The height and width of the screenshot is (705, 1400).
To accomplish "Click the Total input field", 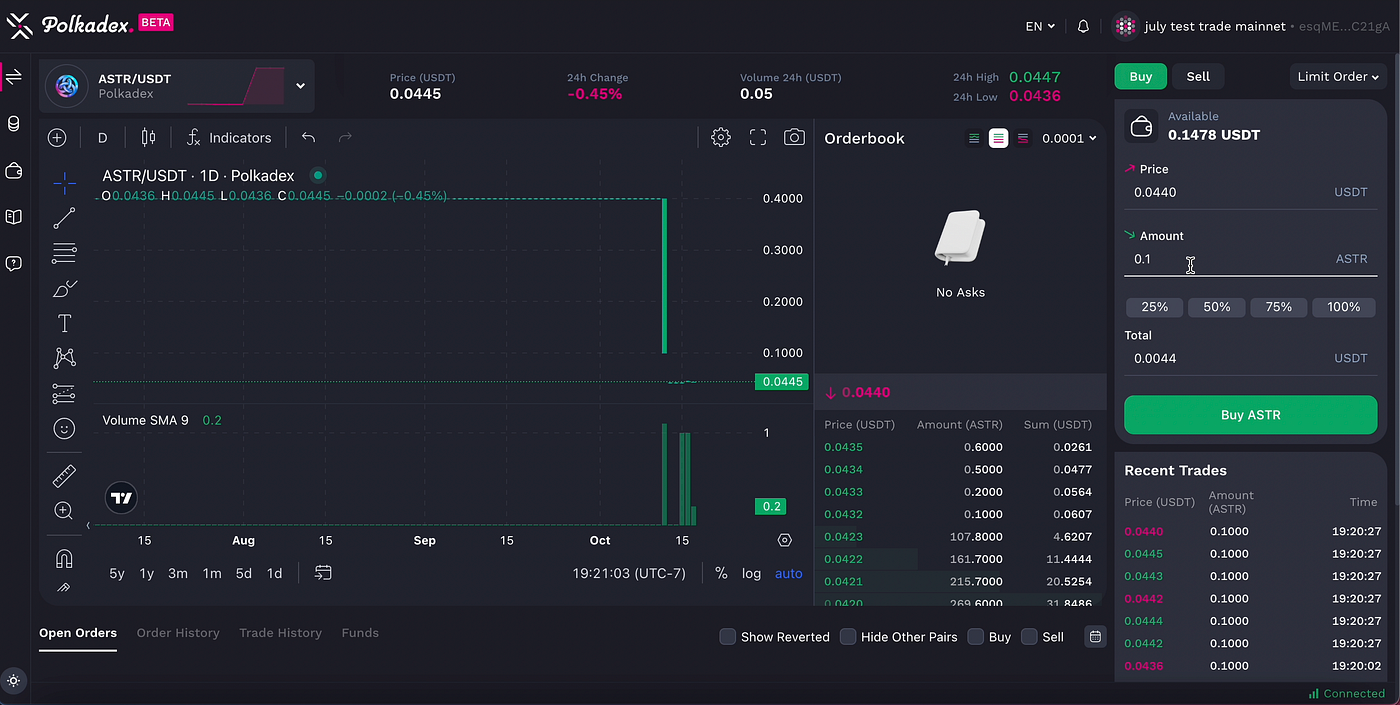I will tap(1250, 358).
